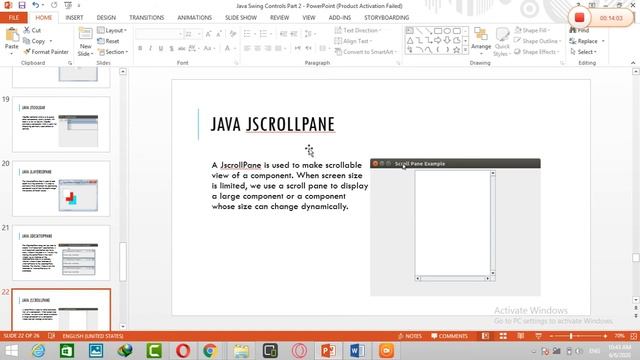
Task: Click the Undo arrow icon
Action: (x=36, y=5)
